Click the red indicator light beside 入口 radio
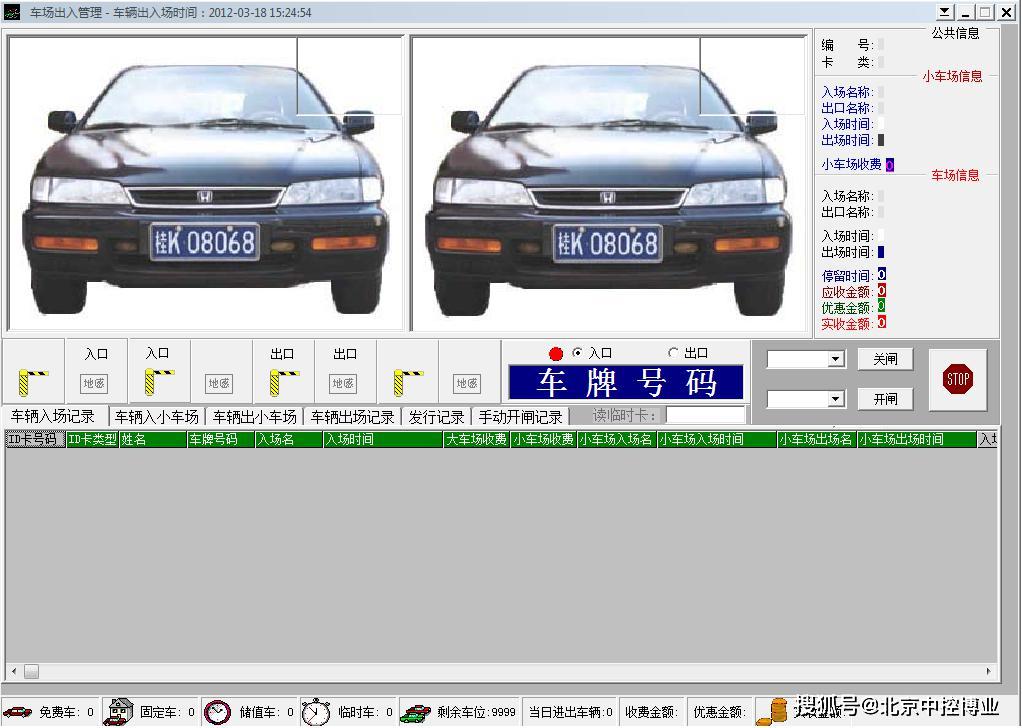 tap(556, 353)
